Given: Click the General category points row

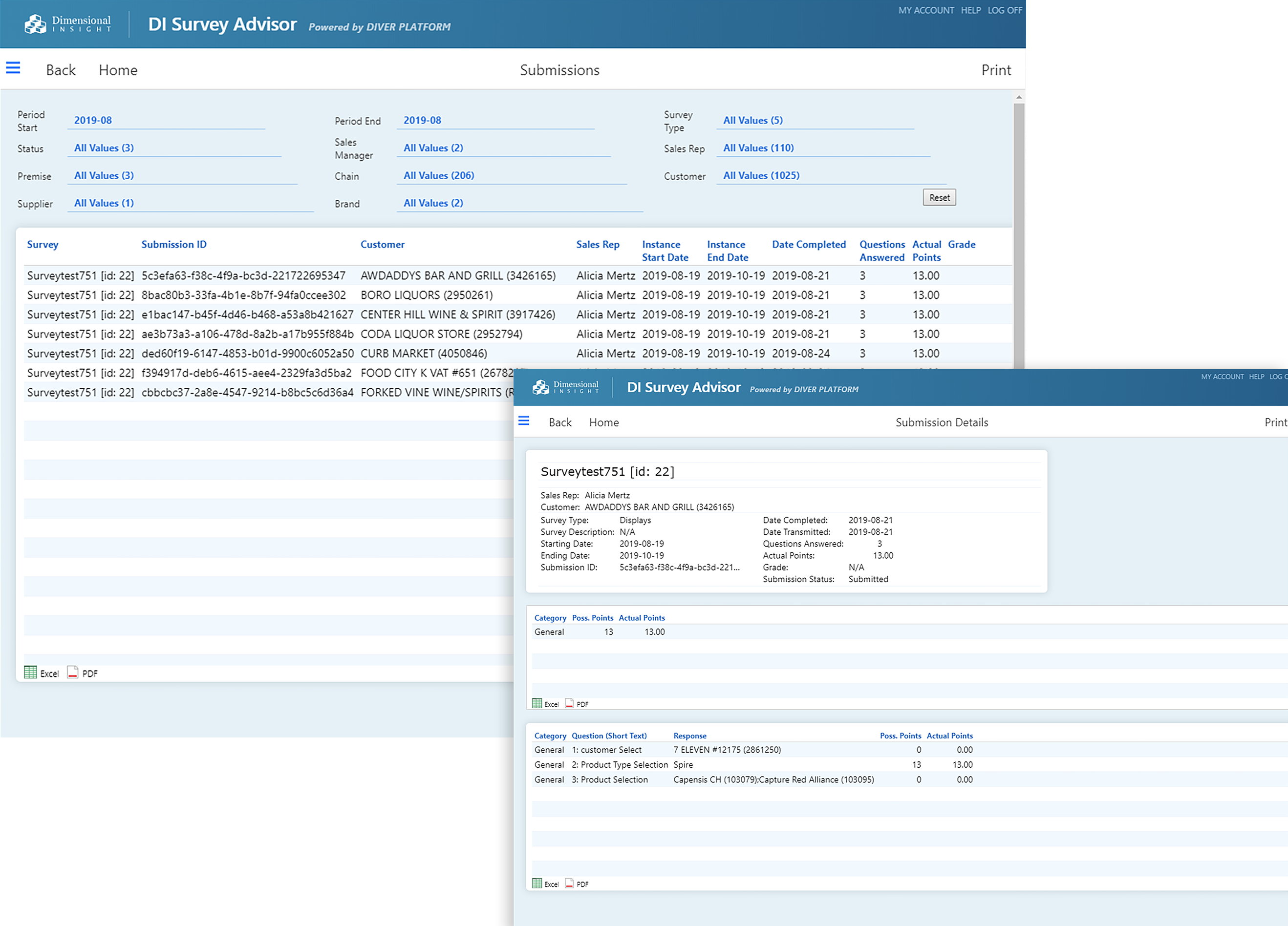Looking at the screenshot, I should tap(909, 631).
